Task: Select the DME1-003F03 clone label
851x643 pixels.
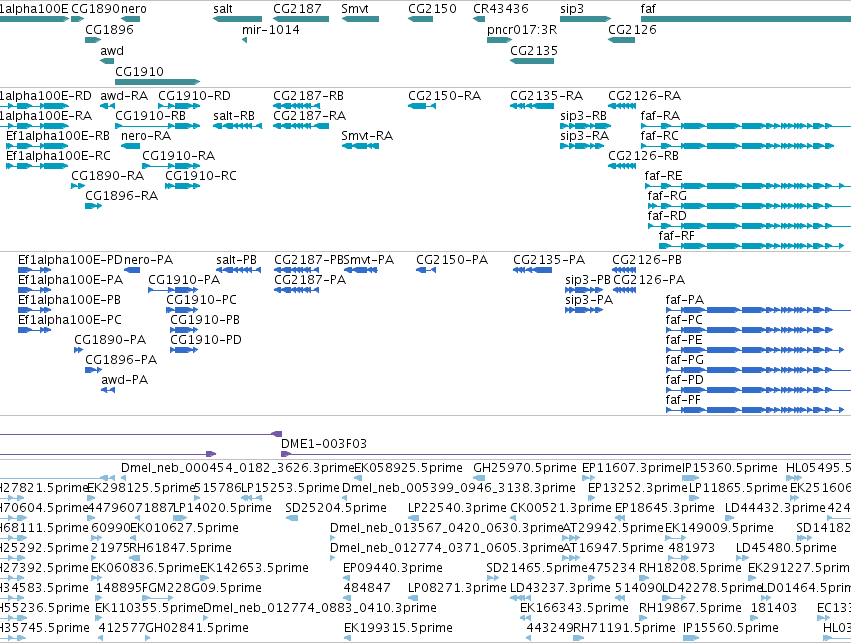Action: click(324, 444)
